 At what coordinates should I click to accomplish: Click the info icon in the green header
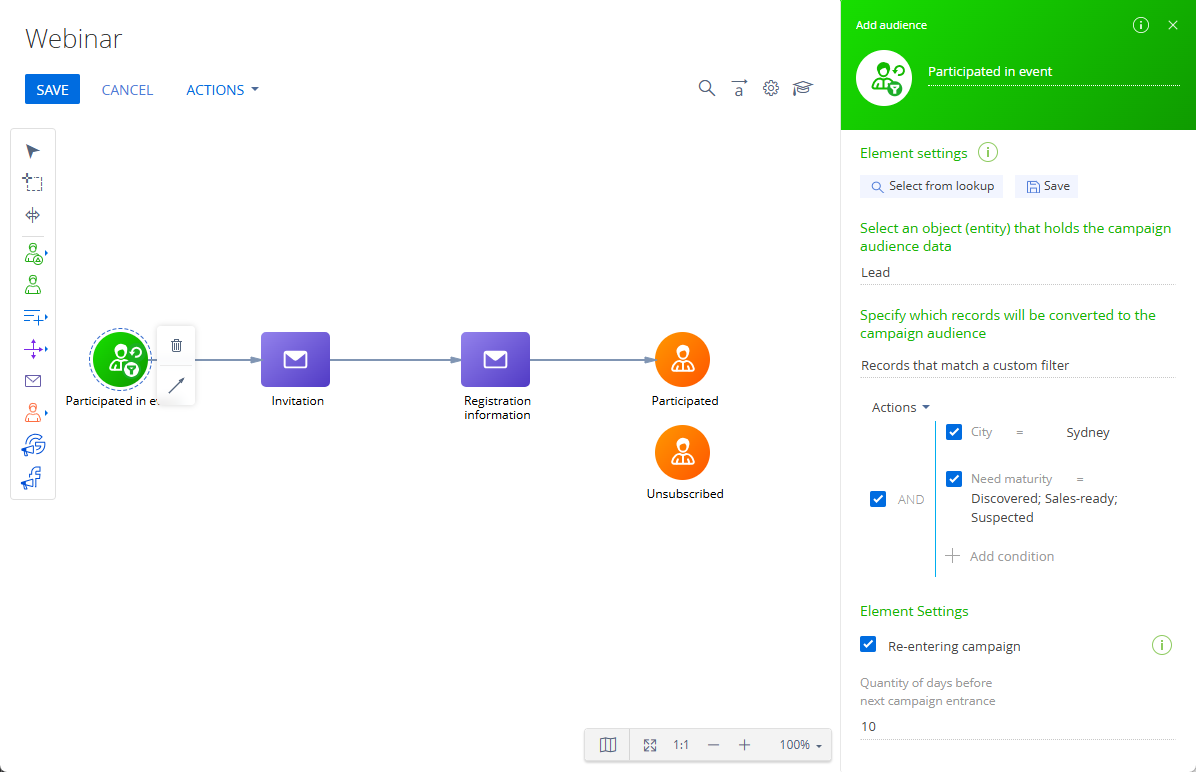point(1140,25)
